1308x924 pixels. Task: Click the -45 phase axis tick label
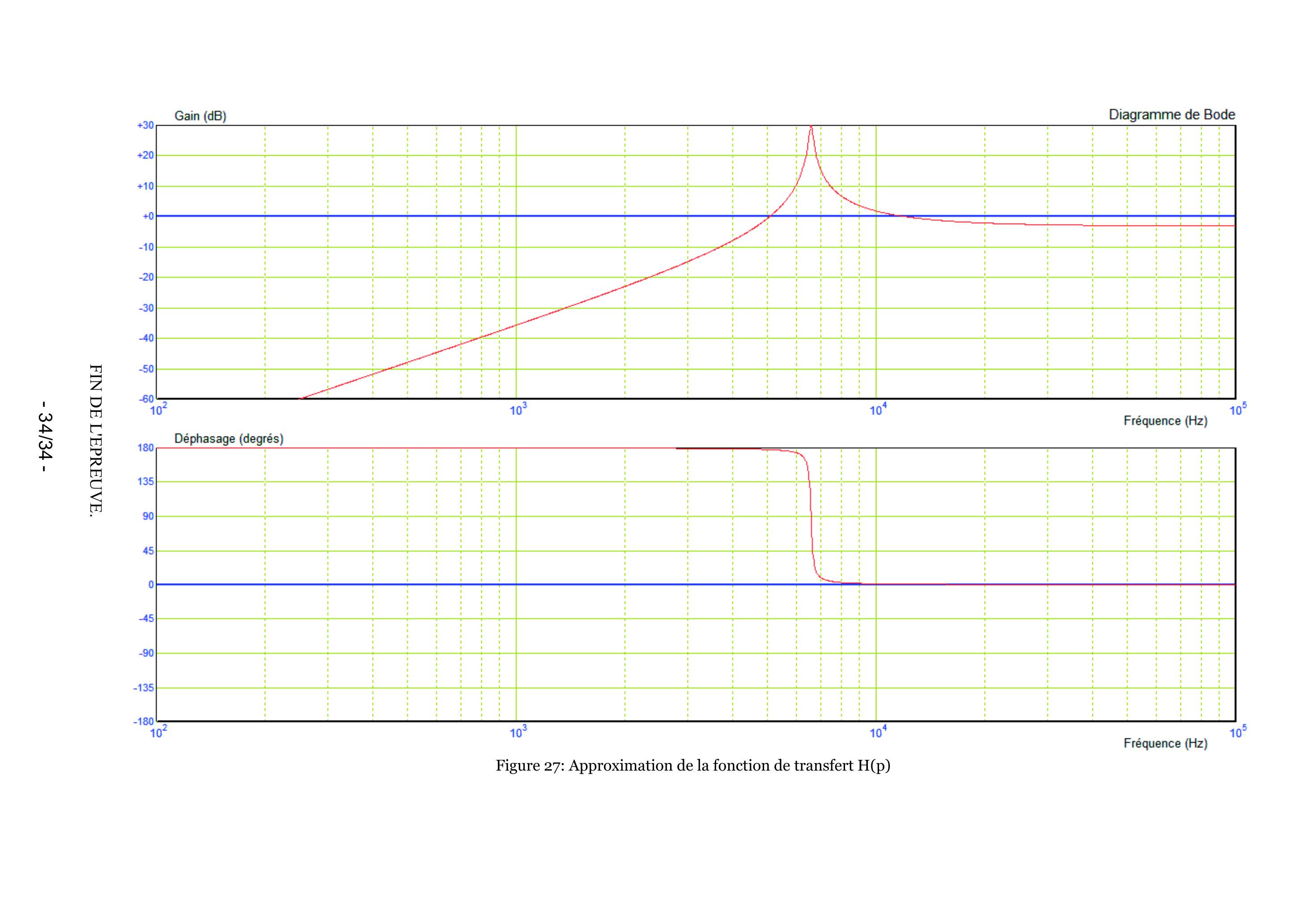click(x=146, y=619)
